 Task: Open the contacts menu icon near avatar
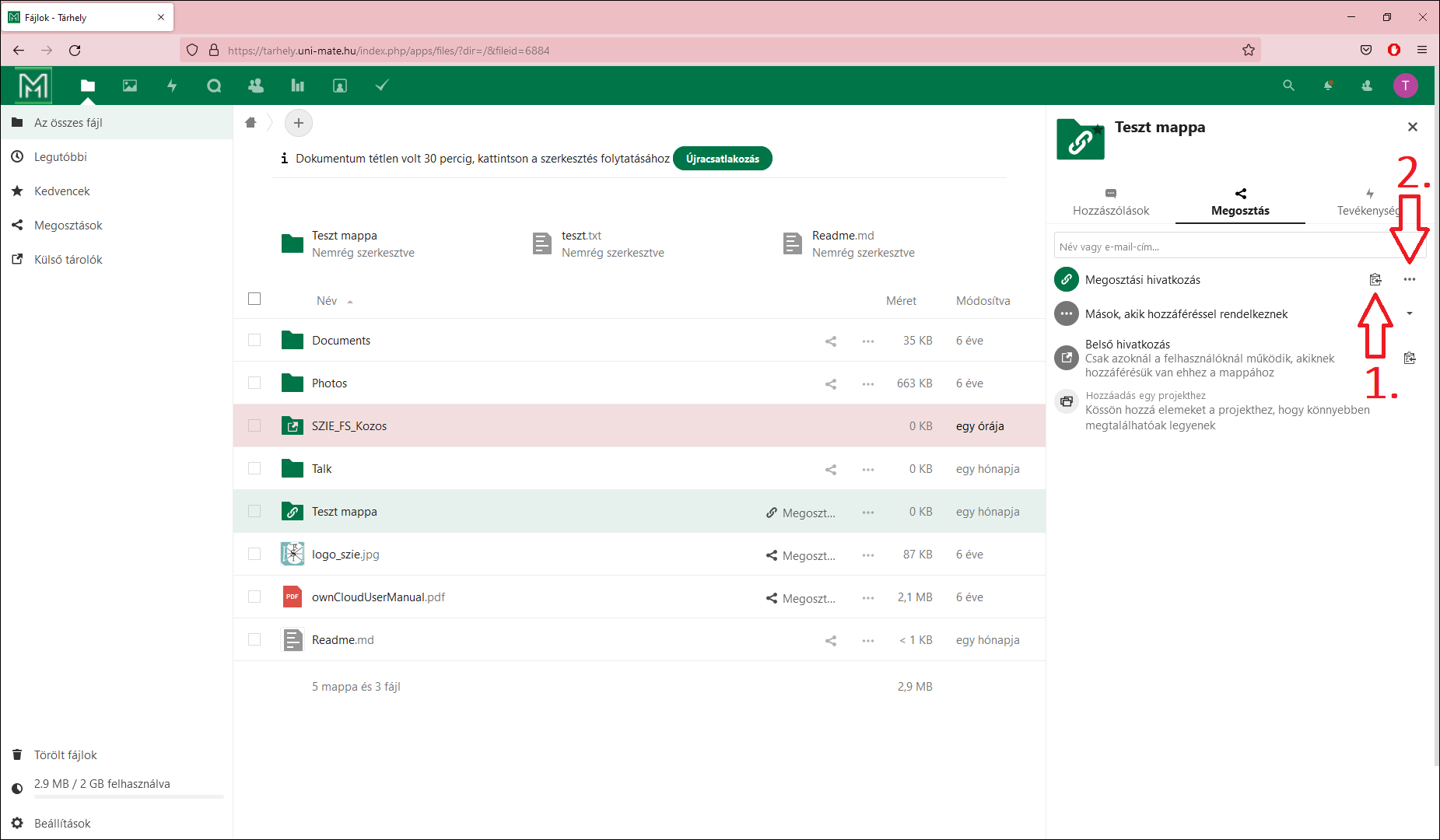(x=1367, y=86)
